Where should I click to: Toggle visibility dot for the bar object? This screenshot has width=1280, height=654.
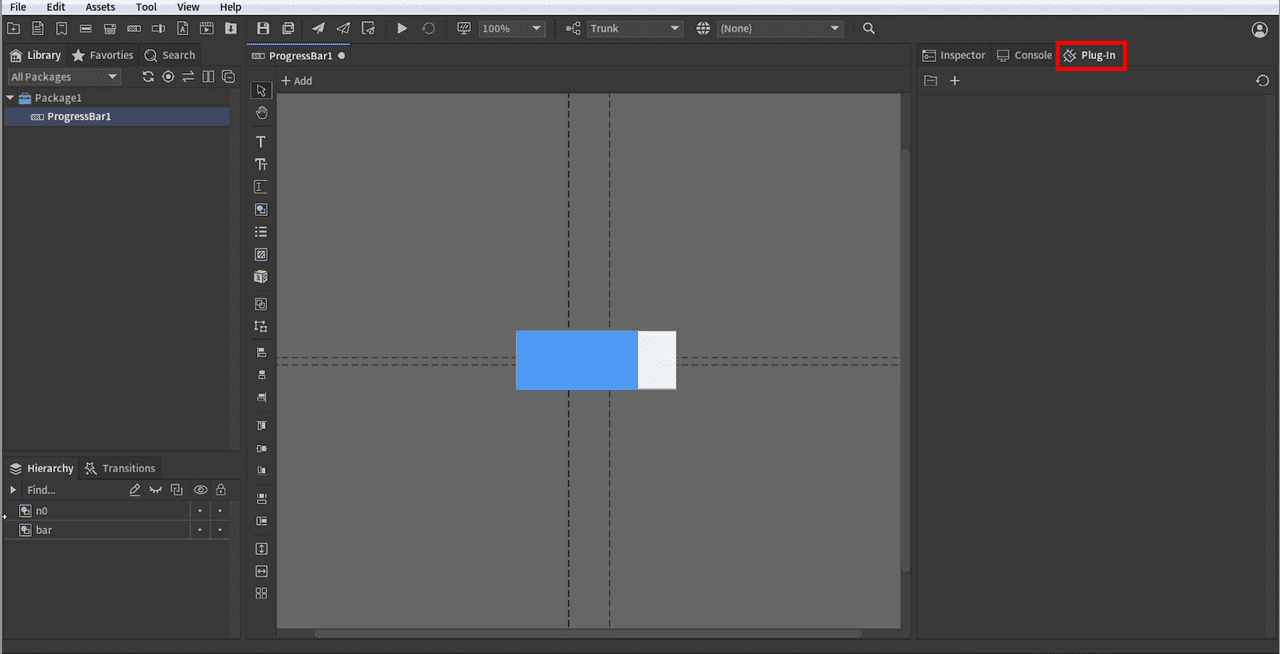tap(200, 530)
